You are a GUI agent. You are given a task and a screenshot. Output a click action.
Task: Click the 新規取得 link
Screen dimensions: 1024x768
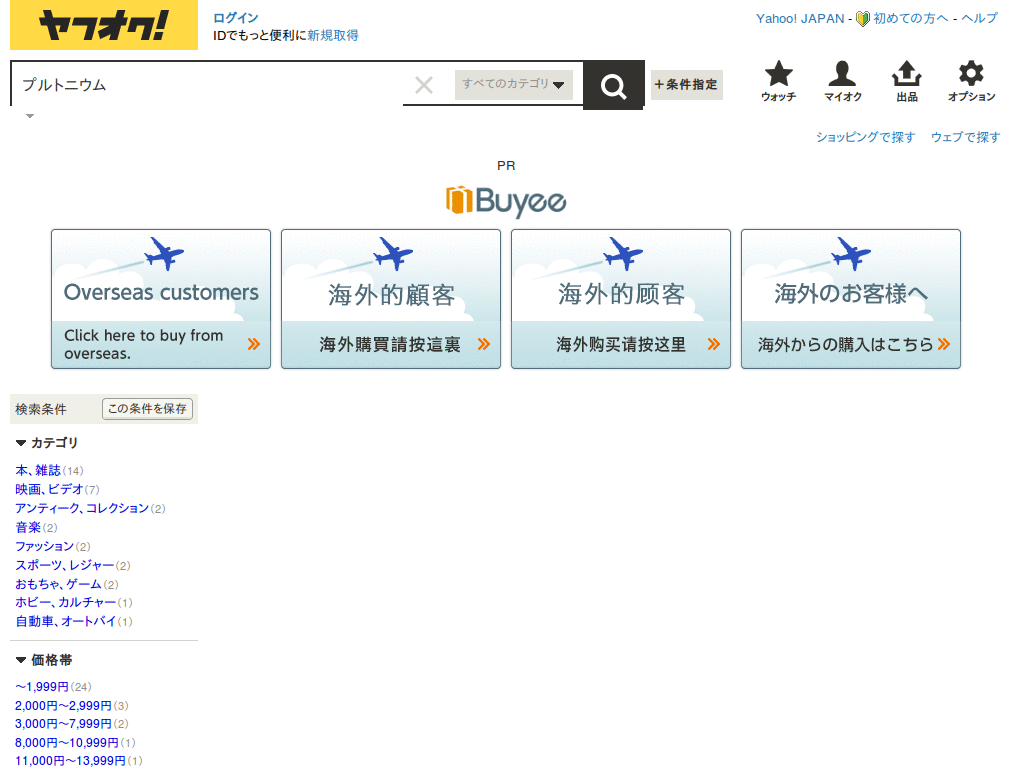(333, 35)
